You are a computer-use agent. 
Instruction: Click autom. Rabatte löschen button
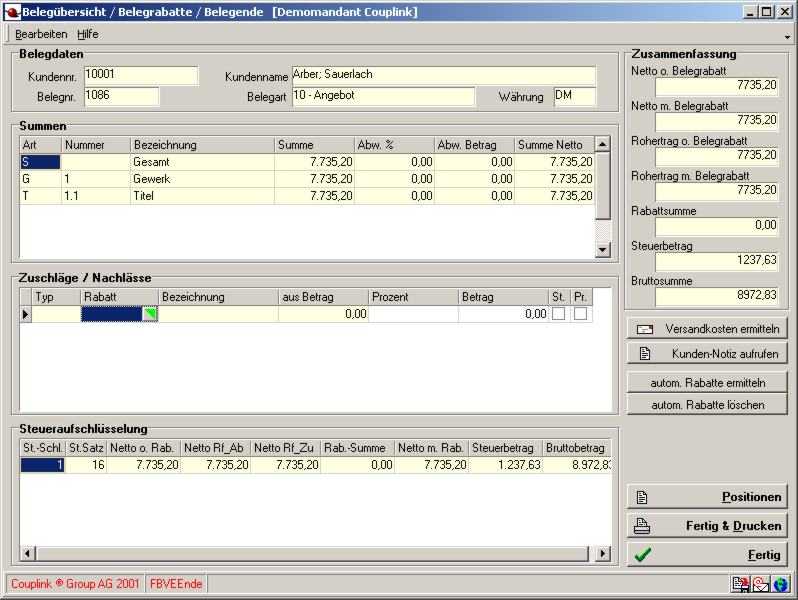[x=707, y=405]
